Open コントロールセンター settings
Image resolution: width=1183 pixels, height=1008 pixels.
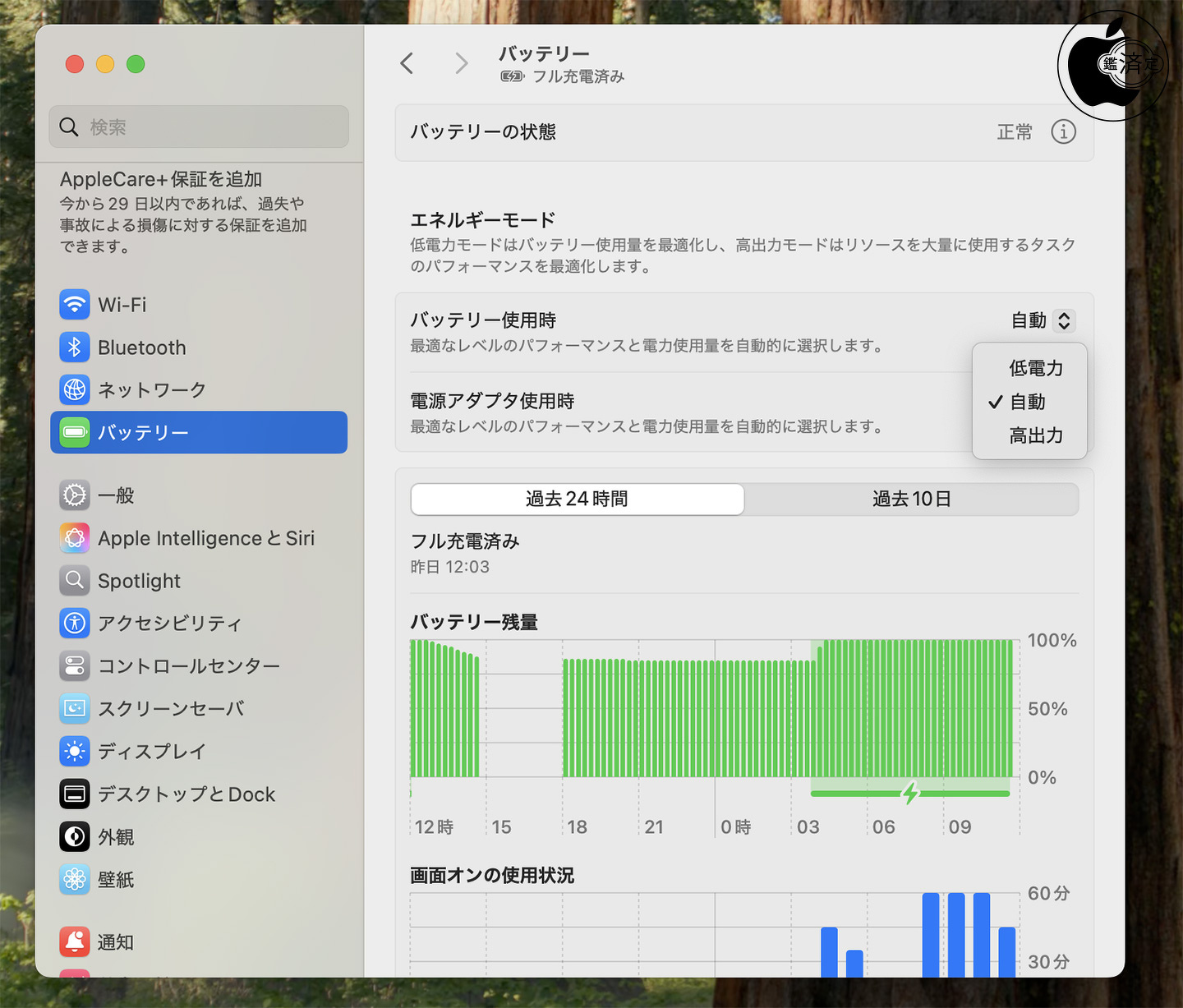coord(188,666)
